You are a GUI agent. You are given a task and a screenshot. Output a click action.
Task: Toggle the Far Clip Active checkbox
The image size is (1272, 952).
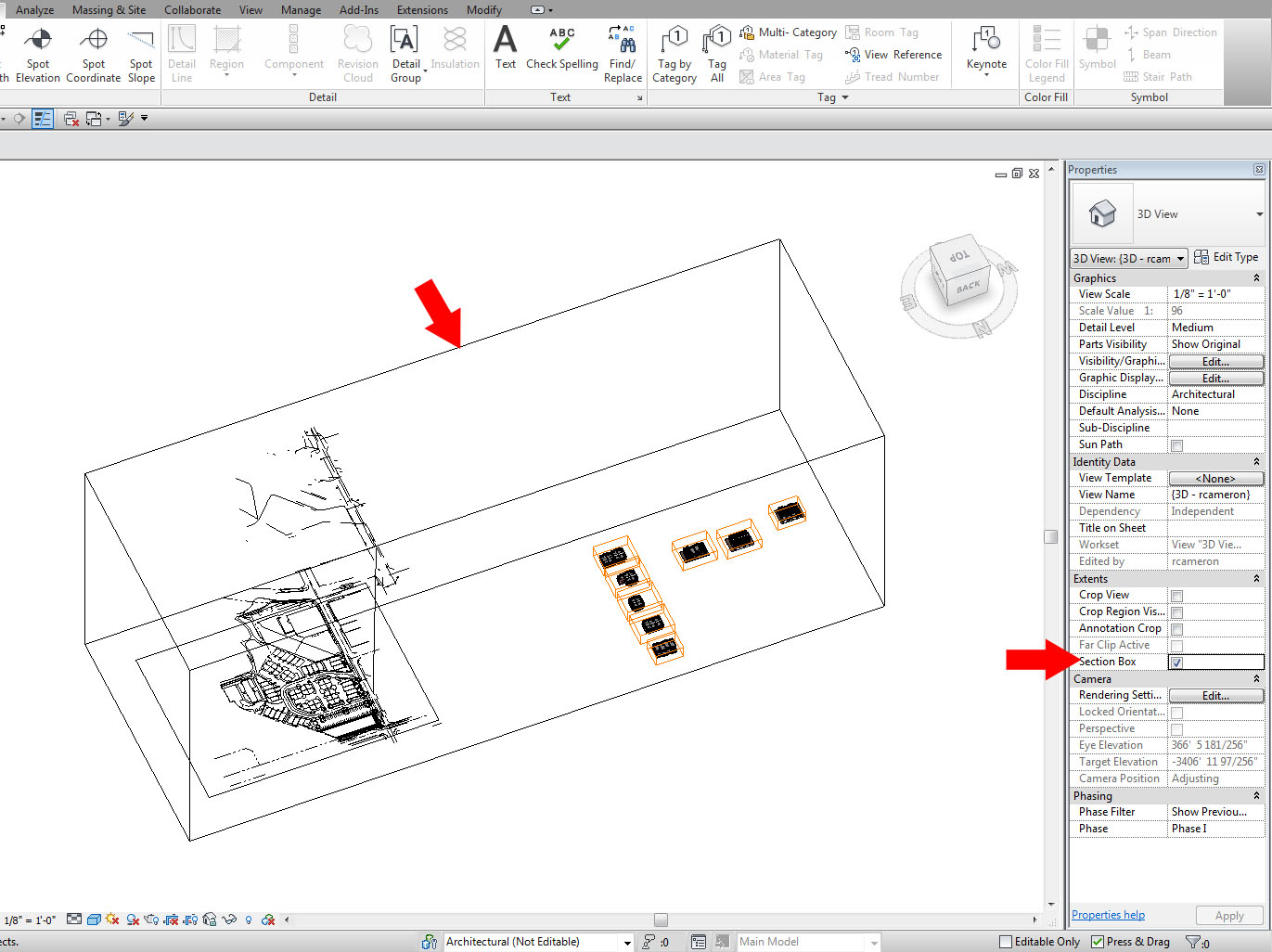point(1176,646)
